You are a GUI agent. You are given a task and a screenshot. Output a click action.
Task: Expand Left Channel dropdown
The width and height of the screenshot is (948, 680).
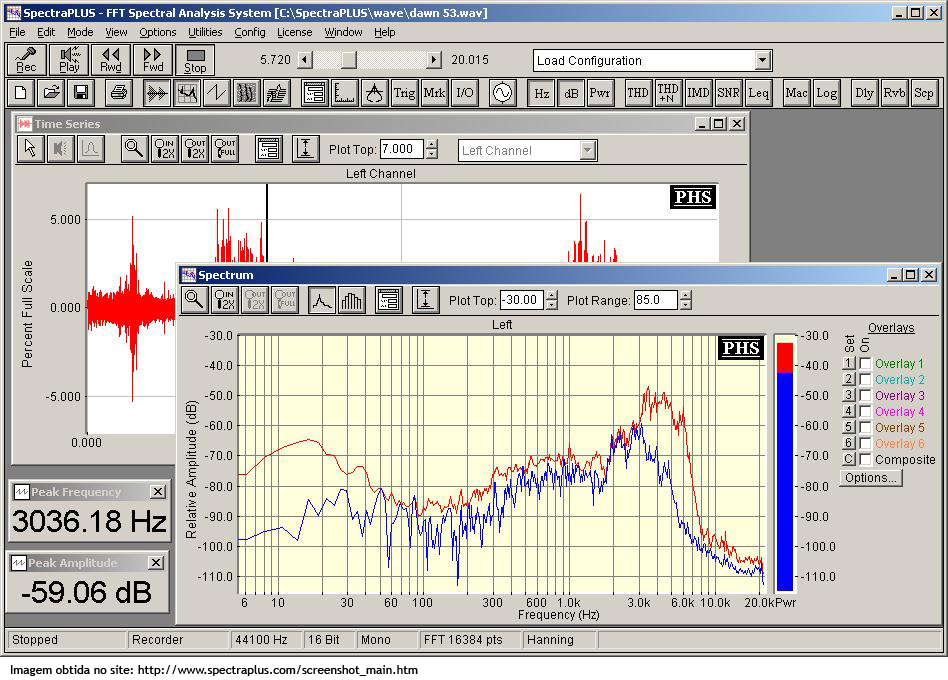click(x=587, y=151)
